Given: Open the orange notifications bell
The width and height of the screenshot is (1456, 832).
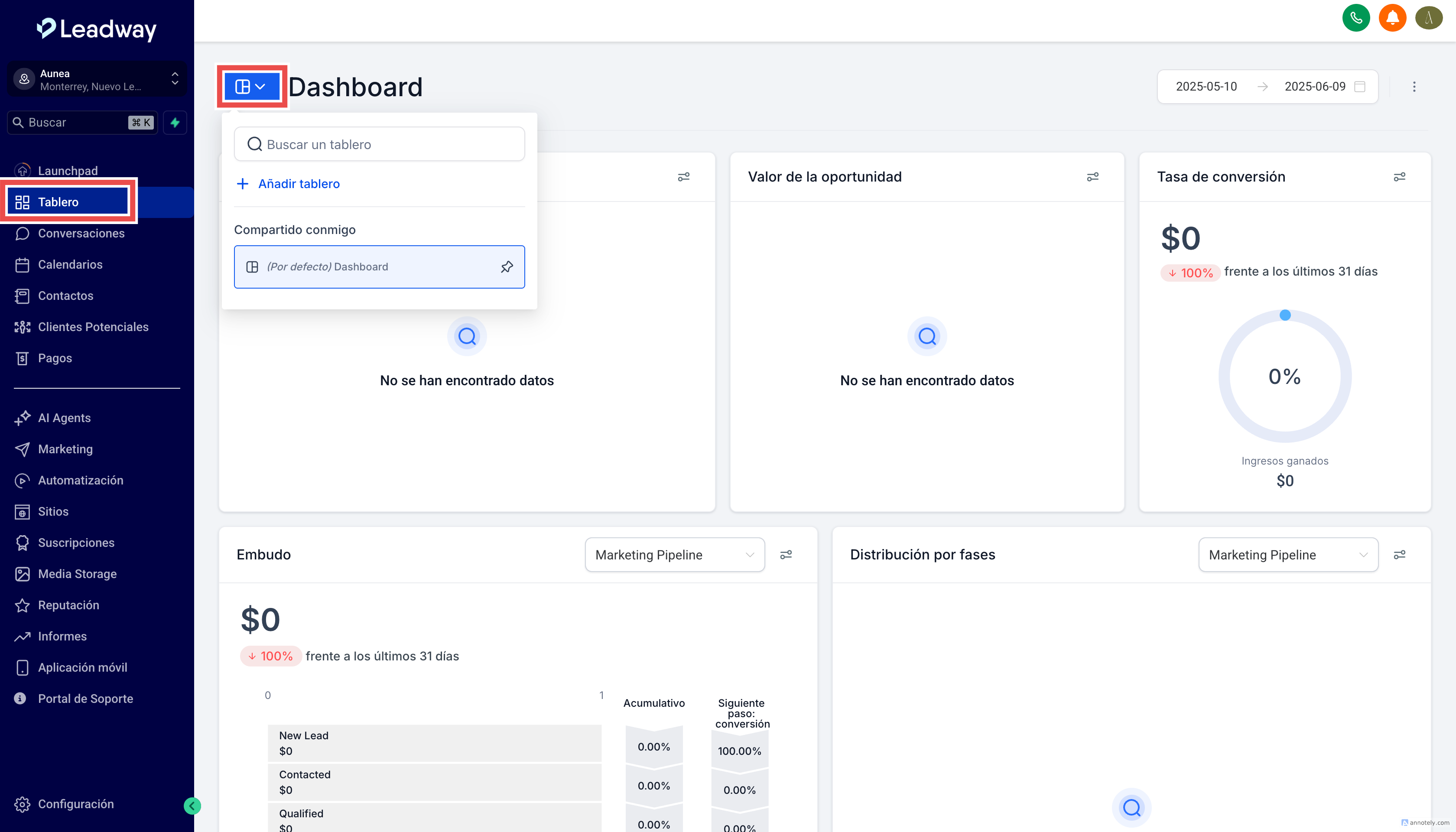Looking at the screenshot, I should point(1392,18).
